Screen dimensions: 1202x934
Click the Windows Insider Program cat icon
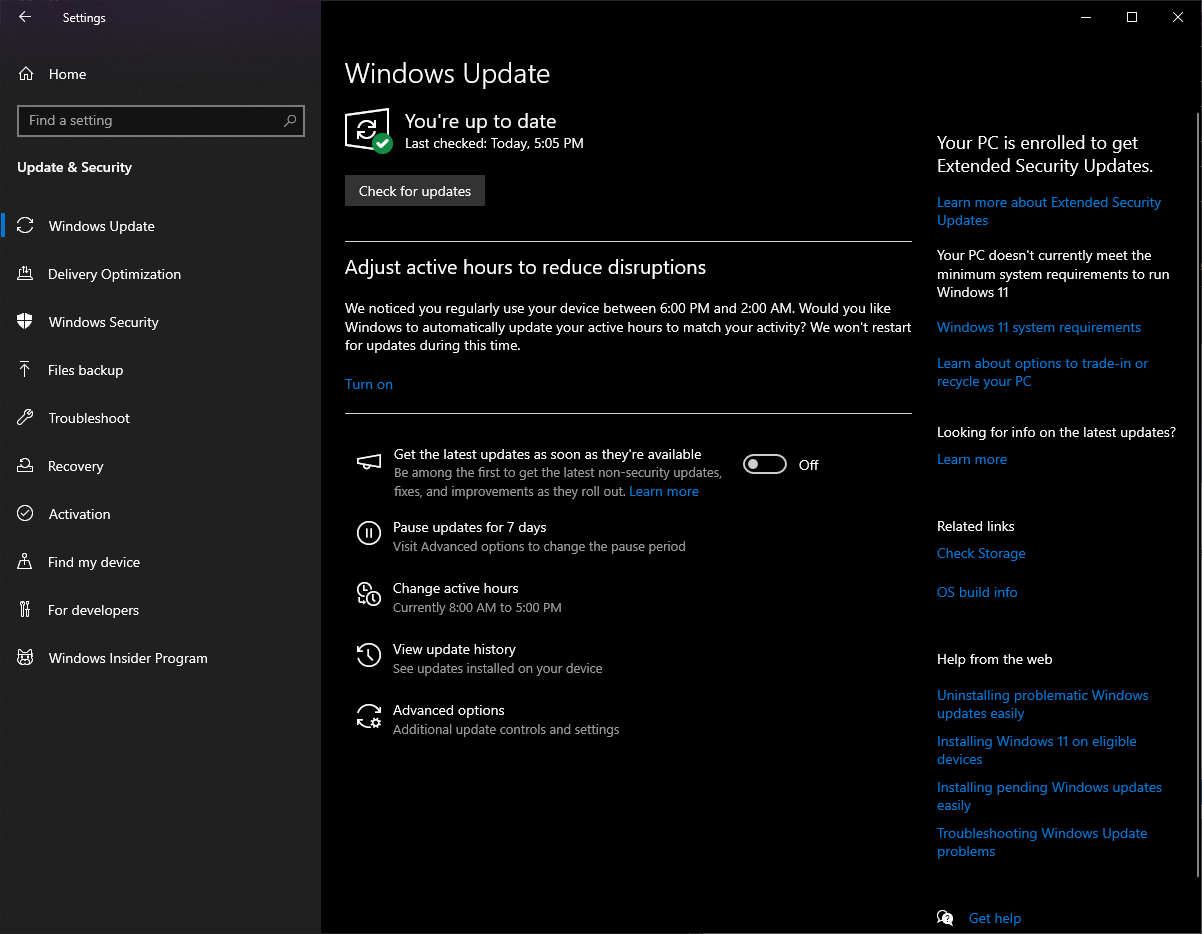click(x=26, y=658)
